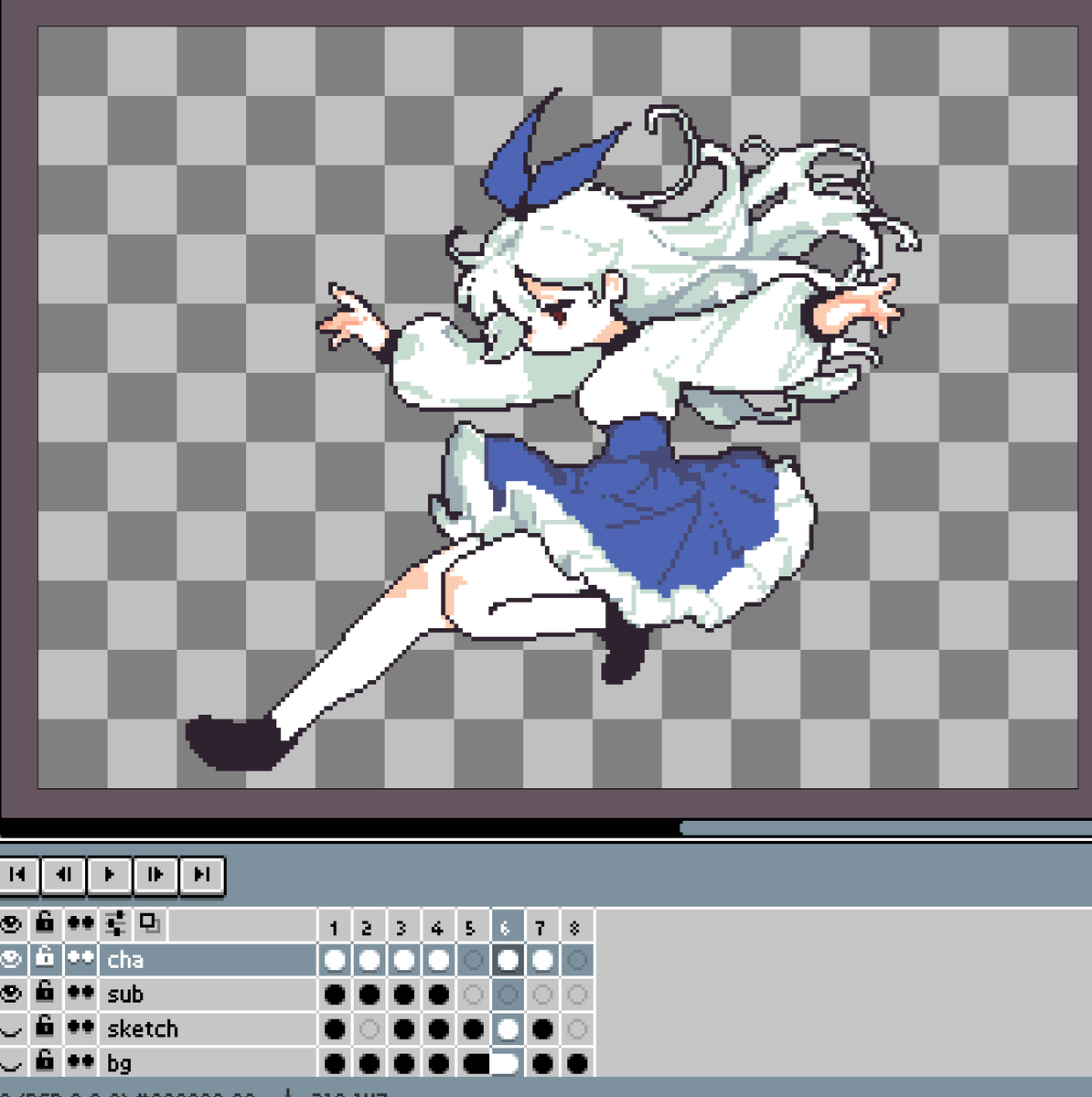
Task: Select frame 2 header
Action: pyautogui.click(x=369, y=926)
